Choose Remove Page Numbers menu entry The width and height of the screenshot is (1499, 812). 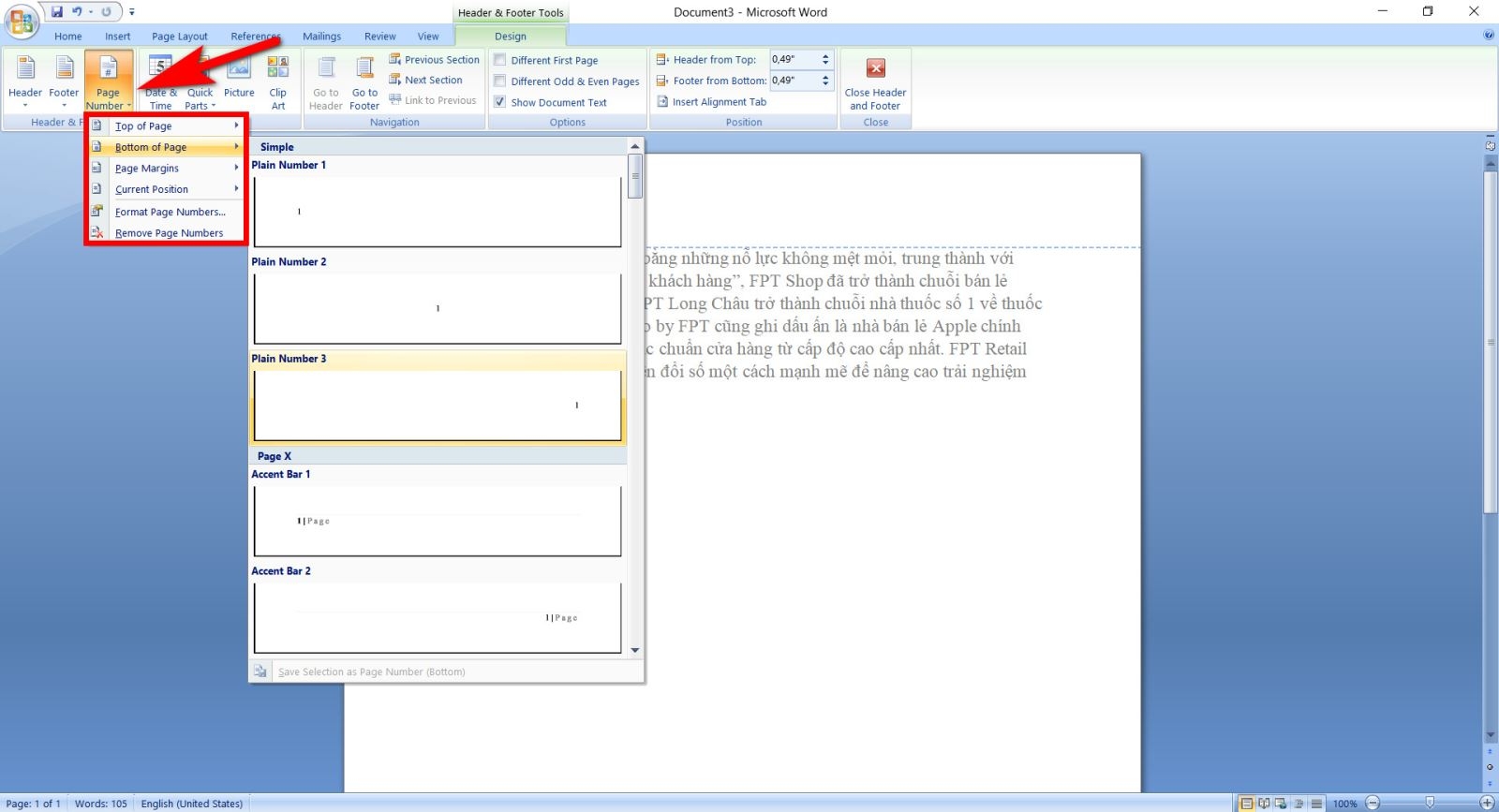(x=166, y=233)
